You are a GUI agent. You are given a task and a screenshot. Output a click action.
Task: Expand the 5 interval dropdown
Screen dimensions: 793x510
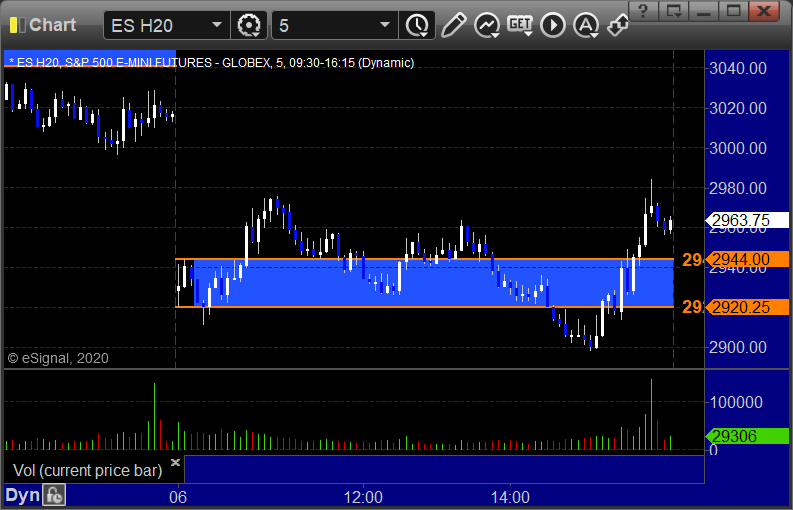385,25
